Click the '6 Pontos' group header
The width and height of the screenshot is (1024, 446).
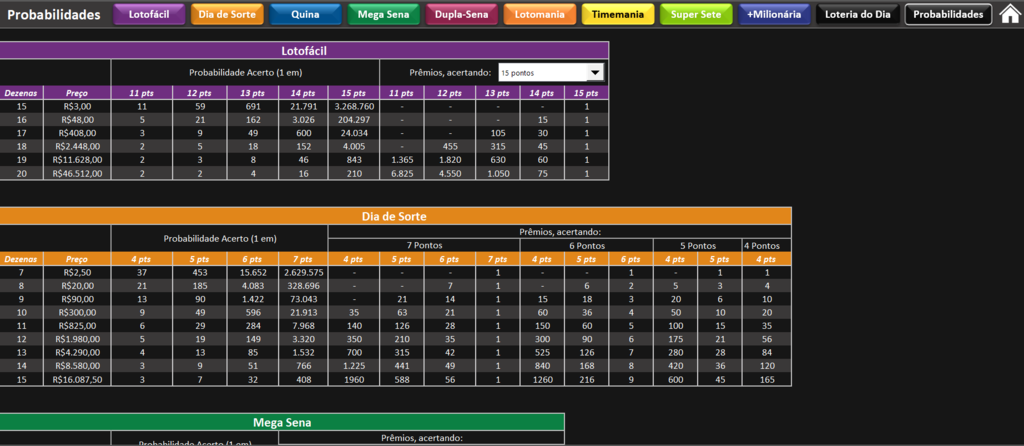[586, 246]
